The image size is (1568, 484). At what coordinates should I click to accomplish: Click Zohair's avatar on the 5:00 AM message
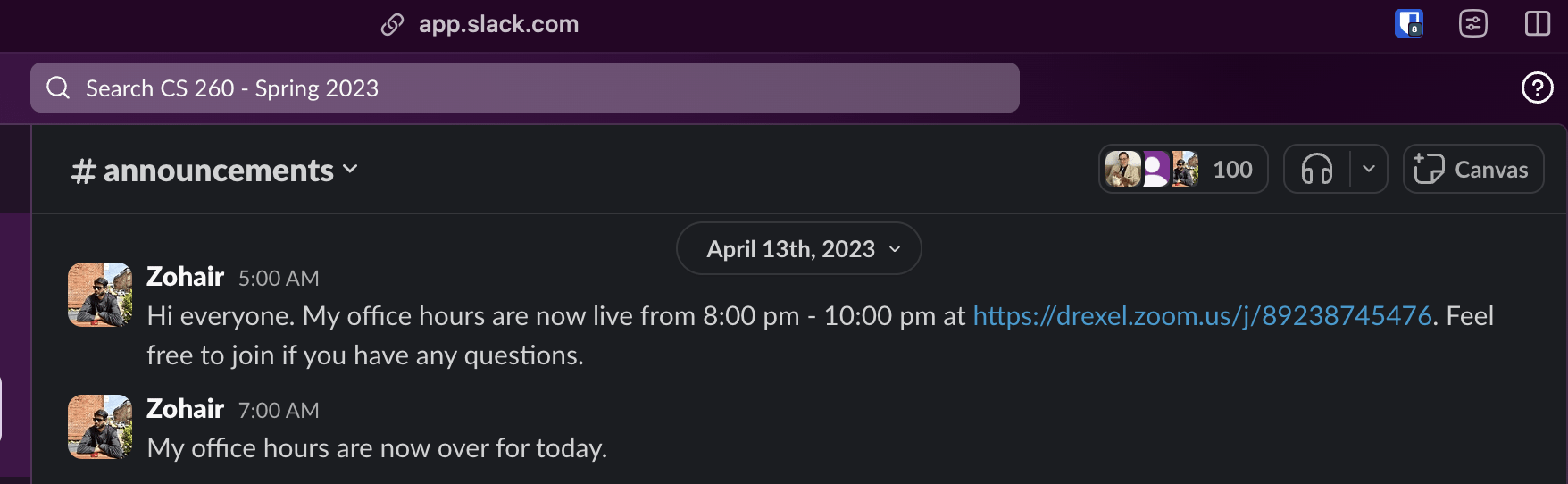tap(100, 295)
